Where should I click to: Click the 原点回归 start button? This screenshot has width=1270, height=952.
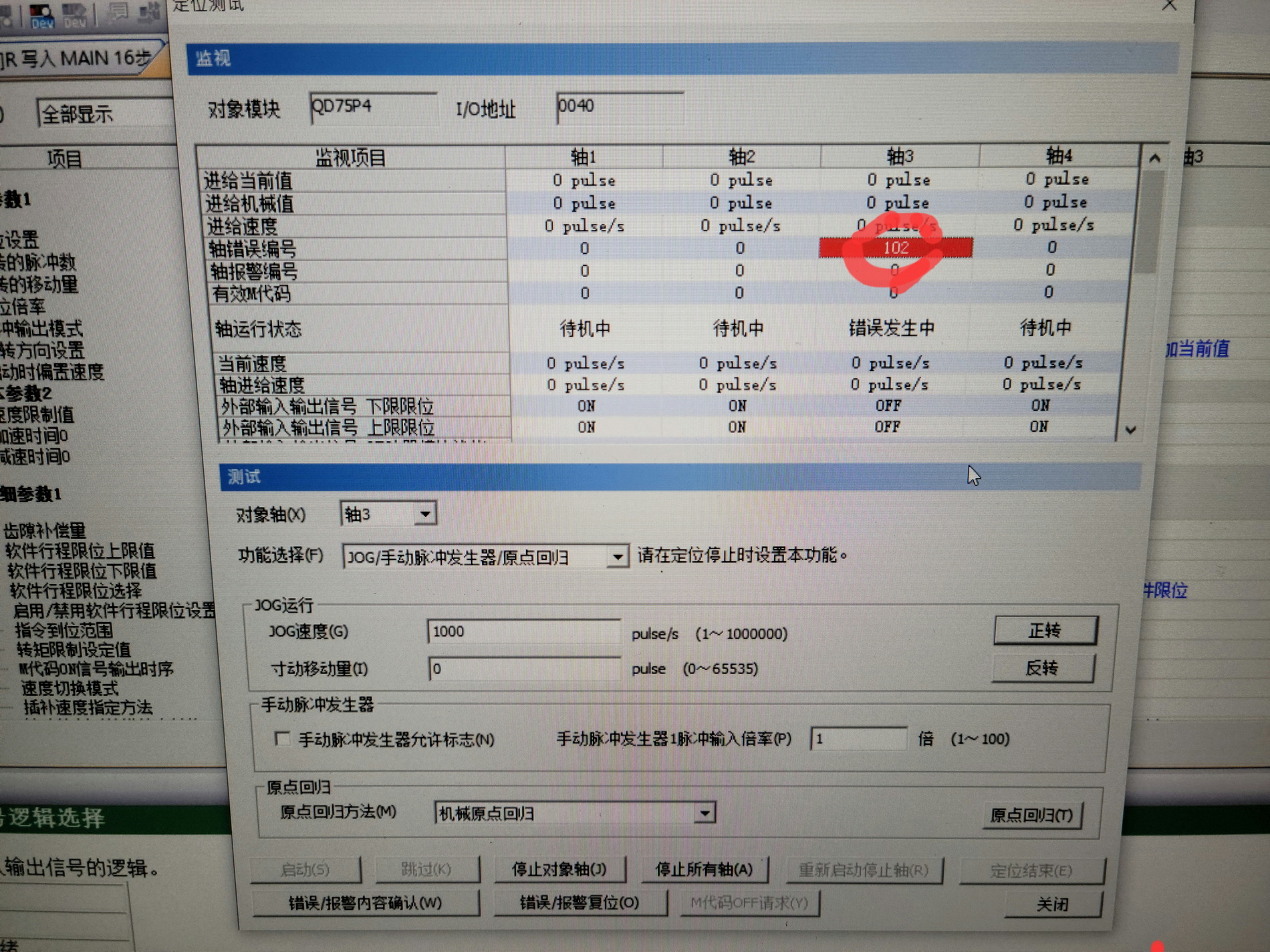click(1031, 815)
